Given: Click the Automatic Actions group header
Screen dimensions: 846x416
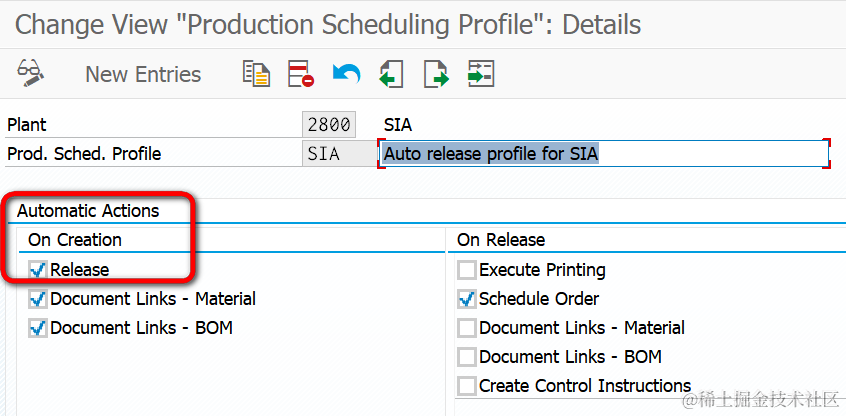Looking at the screenshot, I should (88, 211).
